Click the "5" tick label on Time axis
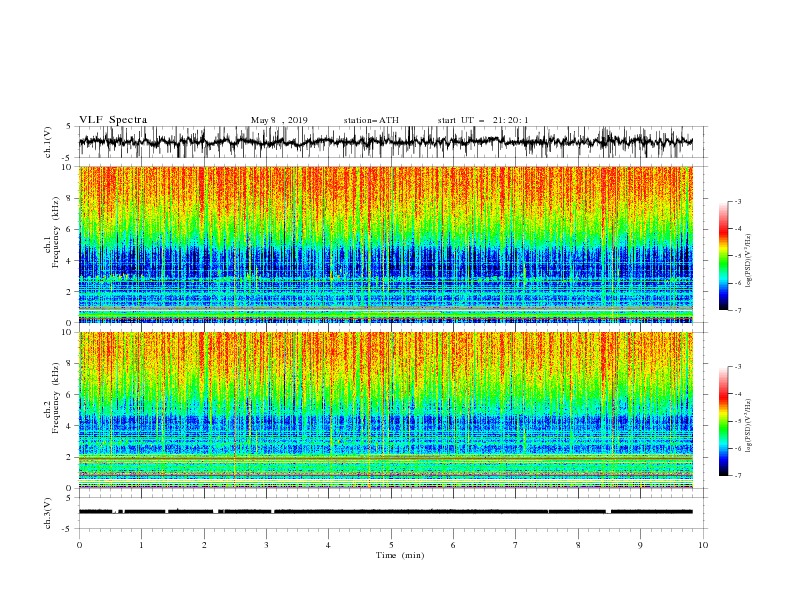 (391, 545)
